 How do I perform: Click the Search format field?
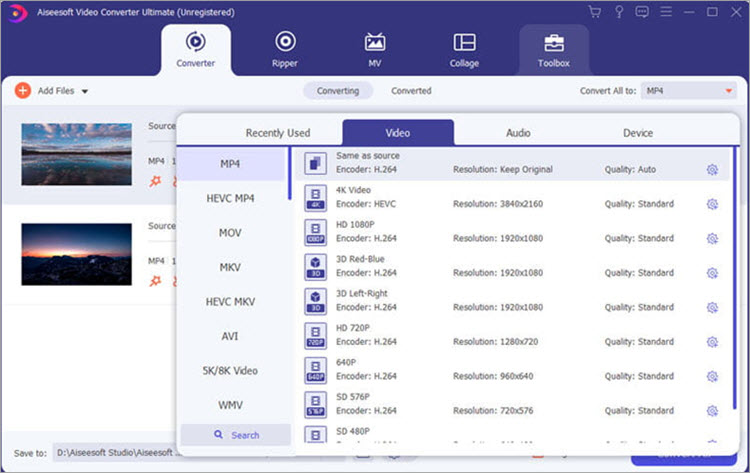coord(236,435)
